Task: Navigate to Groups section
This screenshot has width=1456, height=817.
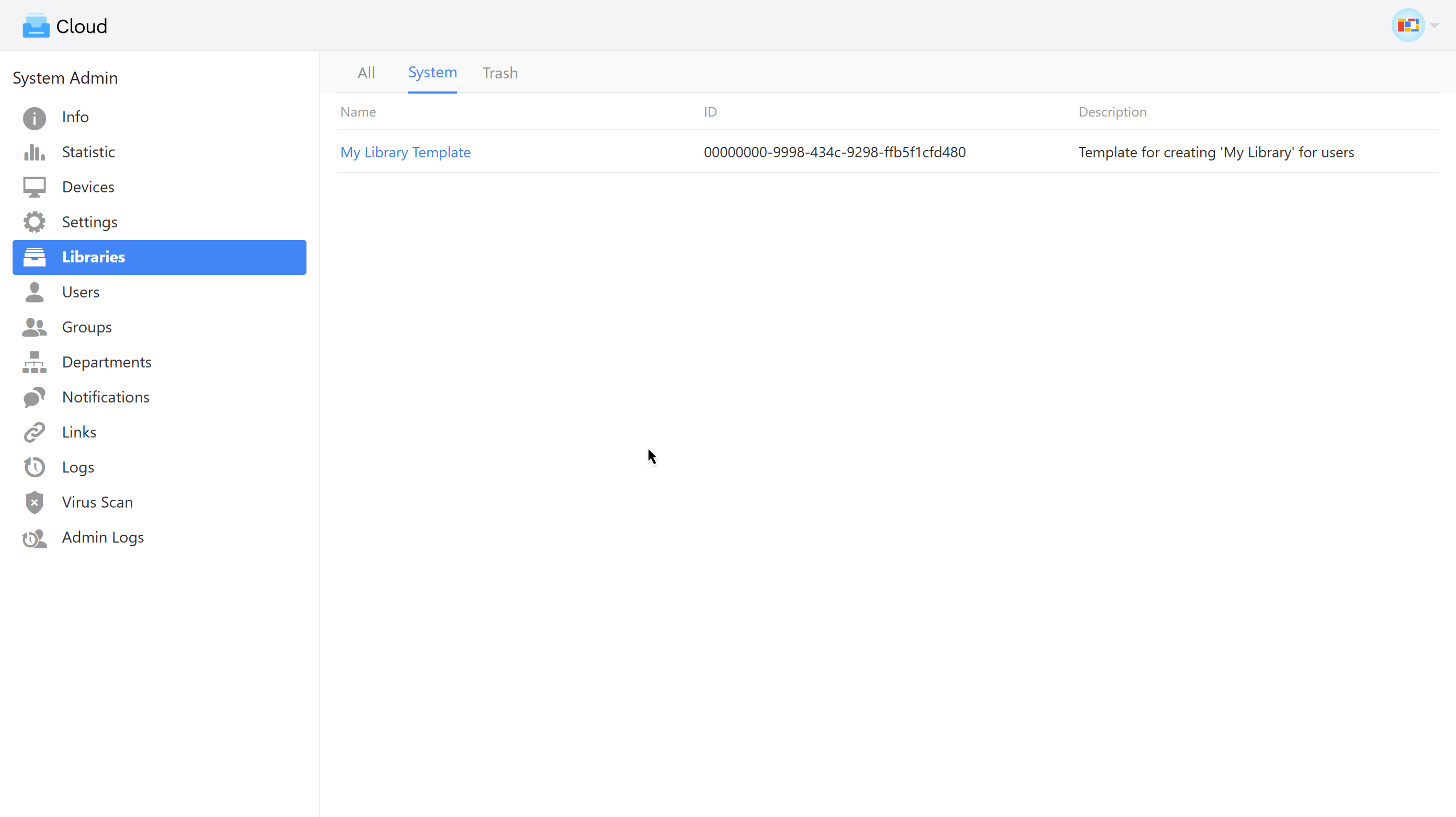Action: 86,327
